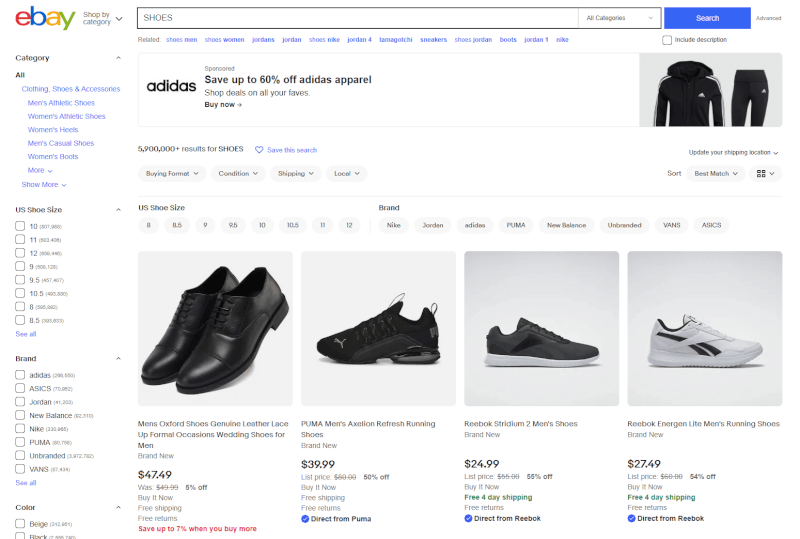Expand the More categories link

point(40,170)
